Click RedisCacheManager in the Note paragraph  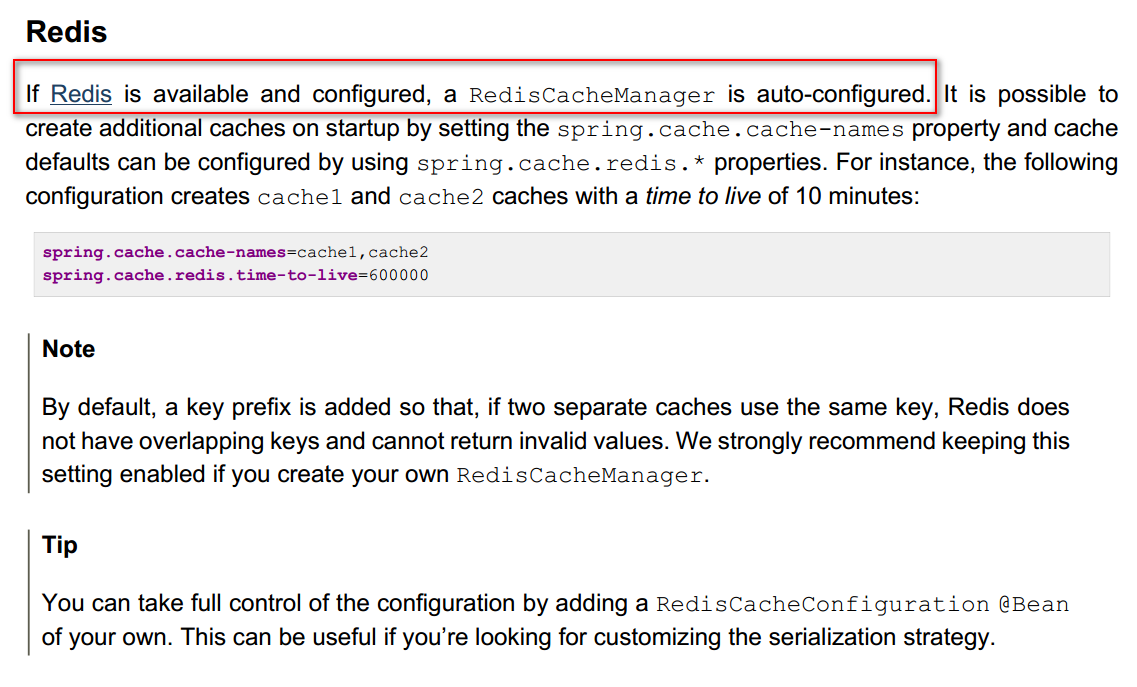(580, 475)
